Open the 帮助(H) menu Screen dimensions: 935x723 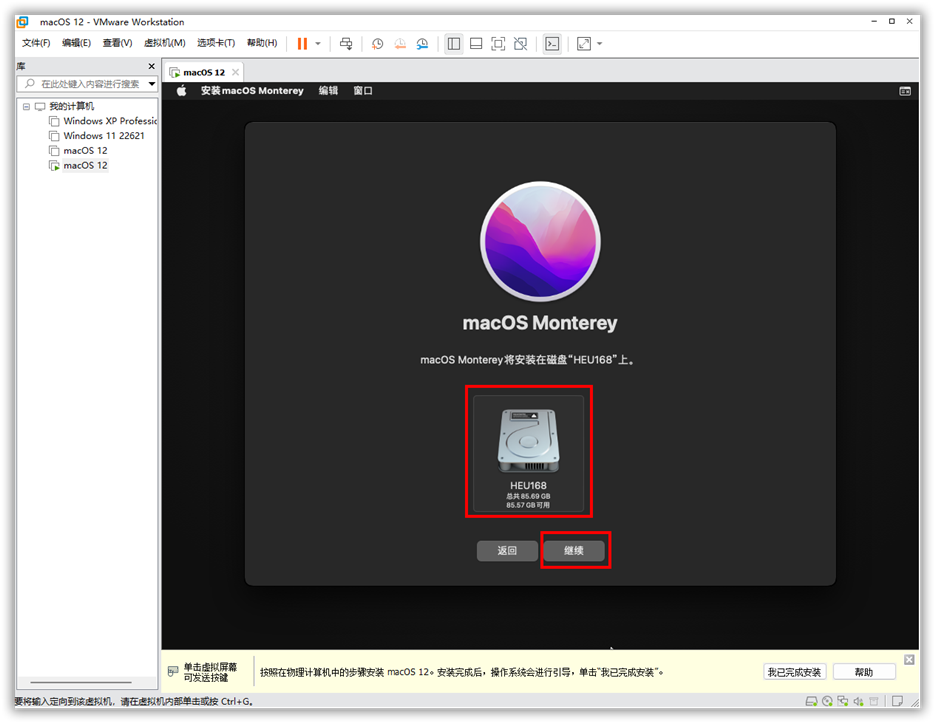pos(262,43)
